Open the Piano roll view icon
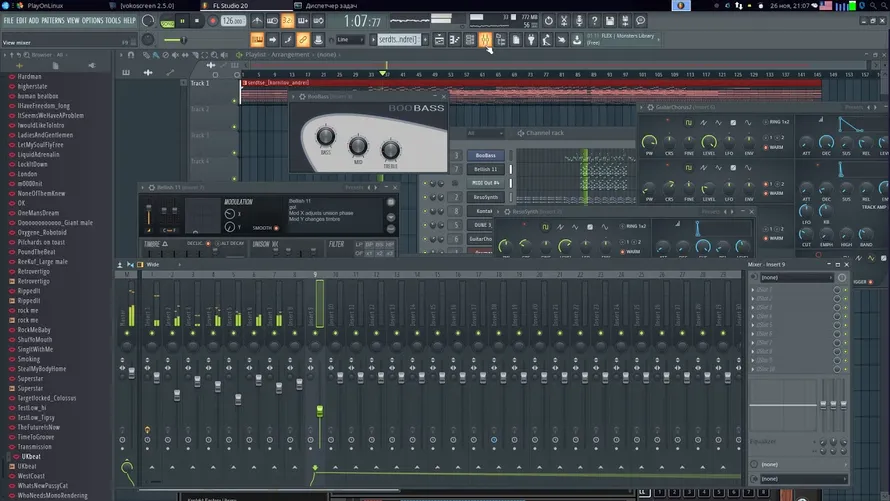The image size is (890, 501). click(455, 39)
